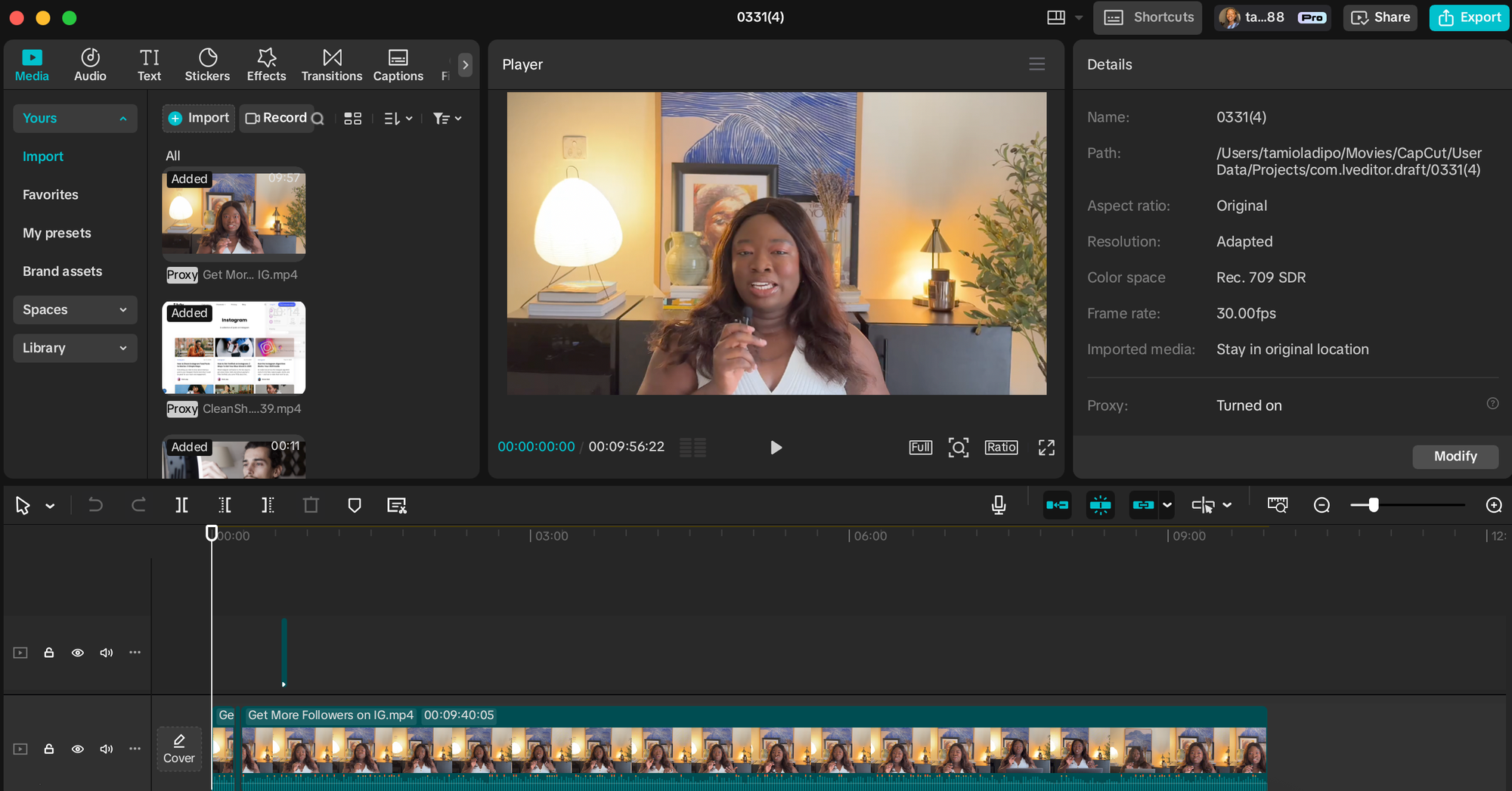
Task: Click the Modify button in Details
Action: click(x=1455, y=457)
